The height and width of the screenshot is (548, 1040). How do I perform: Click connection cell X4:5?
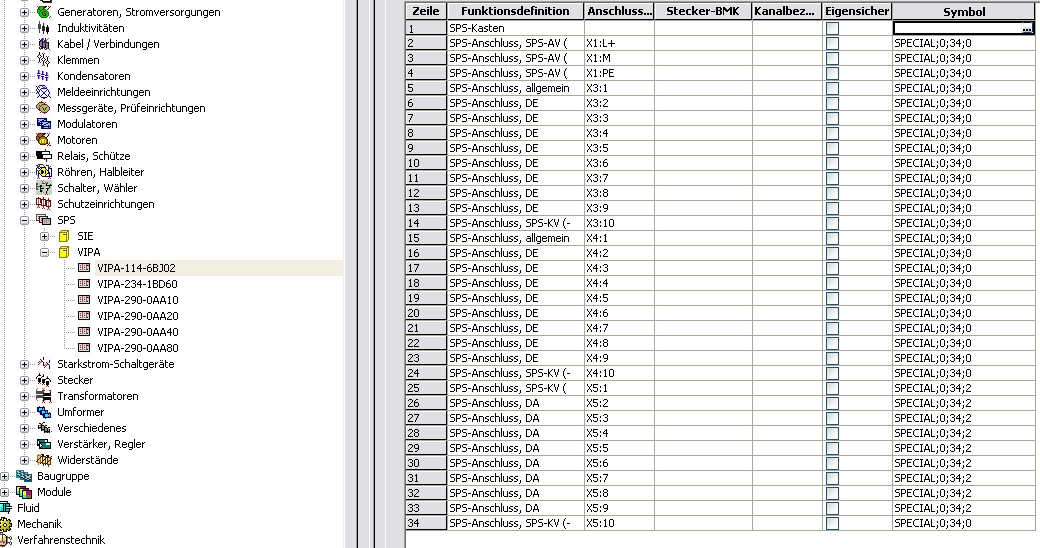coord(619,298)
